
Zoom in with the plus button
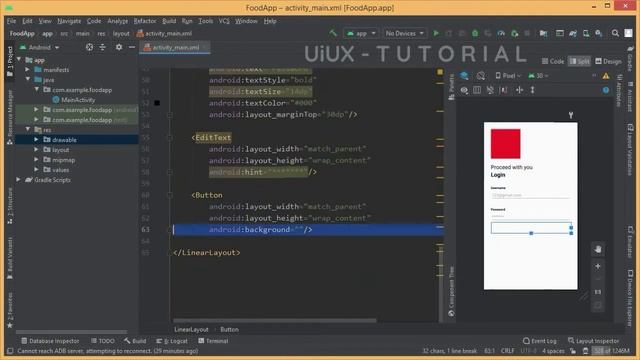[x=598, y=266]
